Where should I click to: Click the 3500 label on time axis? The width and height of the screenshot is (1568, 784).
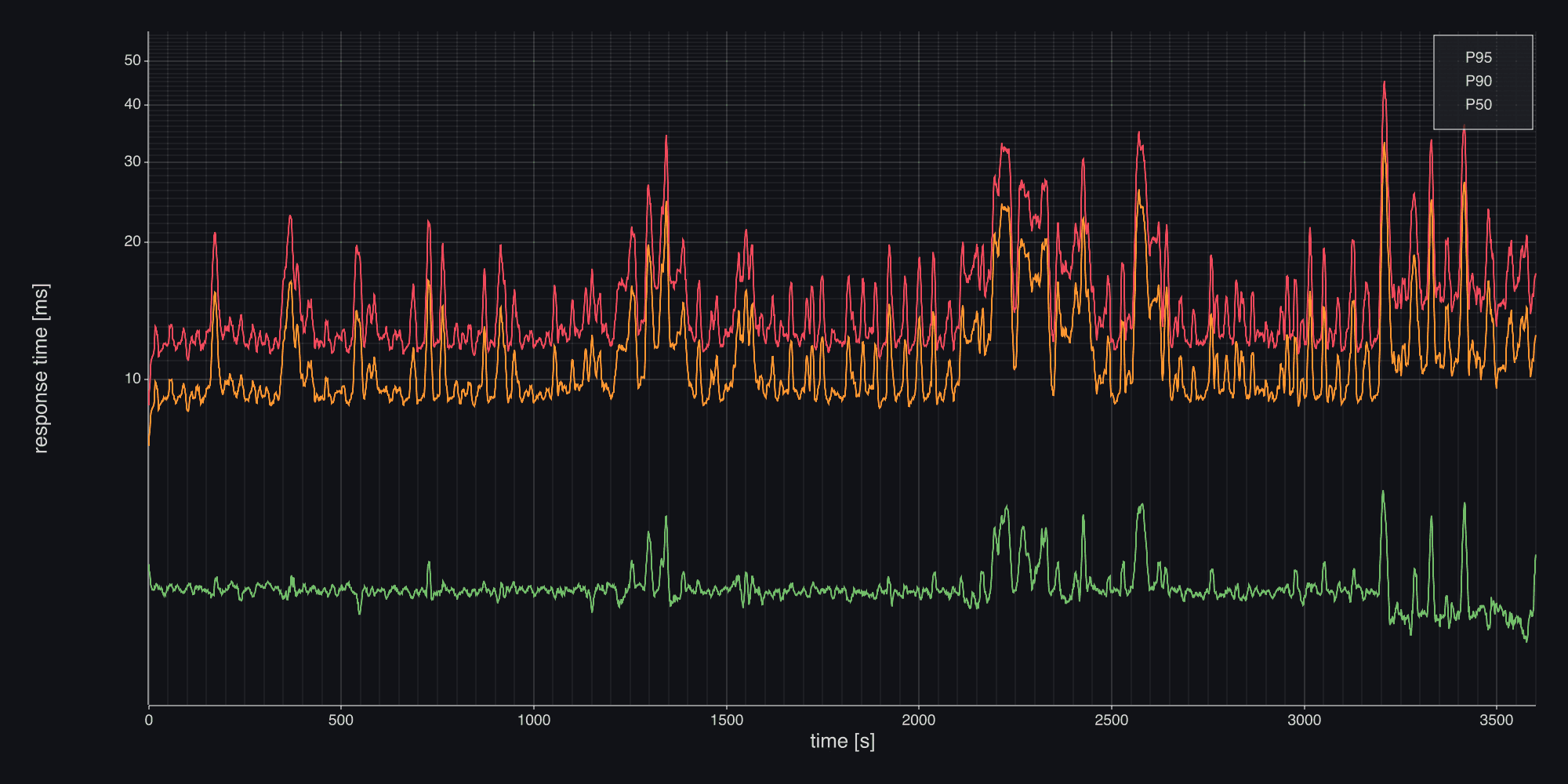(x=1497, y=720)
